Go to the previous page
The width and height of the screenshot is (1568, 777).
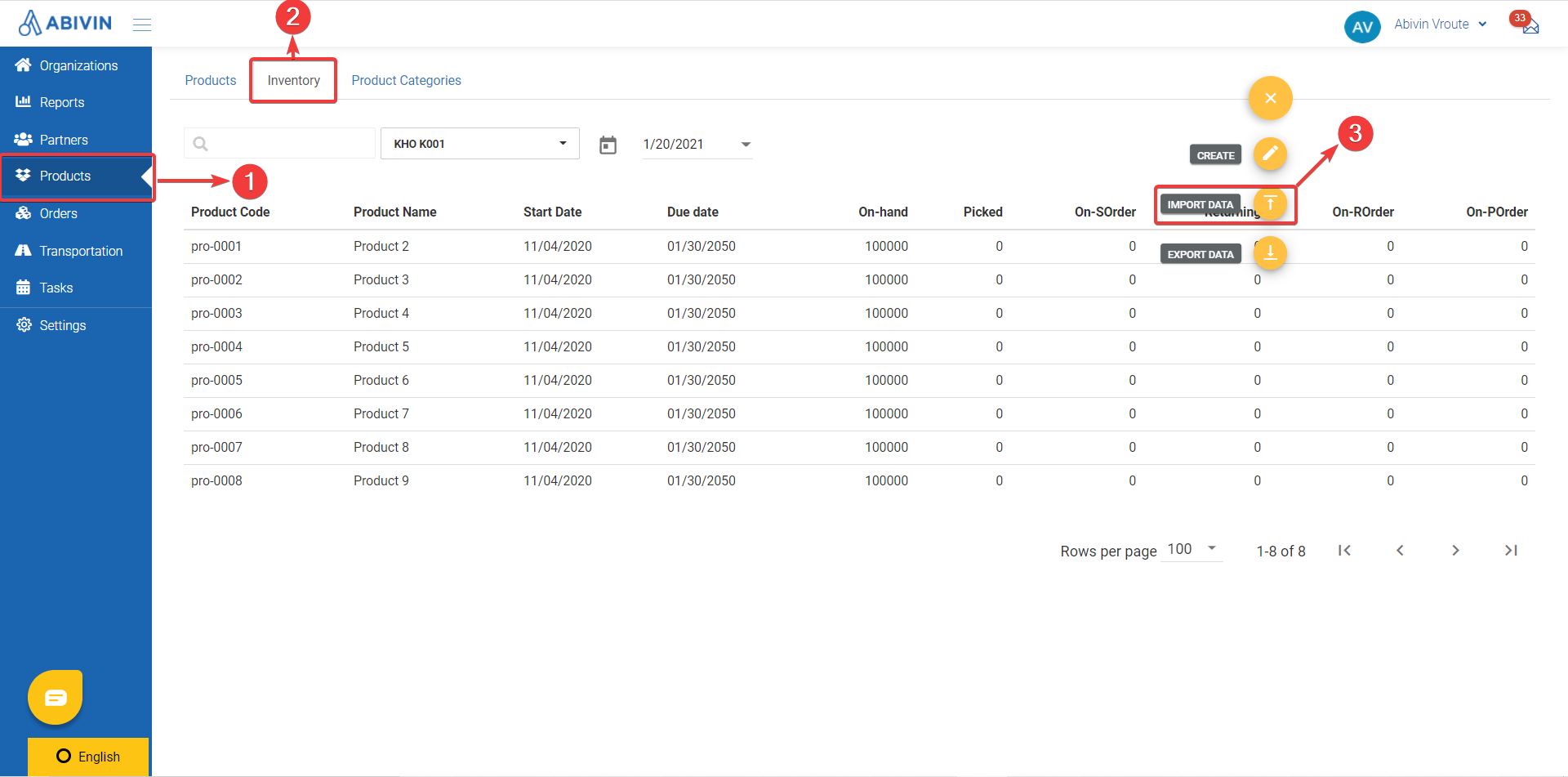1400,551
